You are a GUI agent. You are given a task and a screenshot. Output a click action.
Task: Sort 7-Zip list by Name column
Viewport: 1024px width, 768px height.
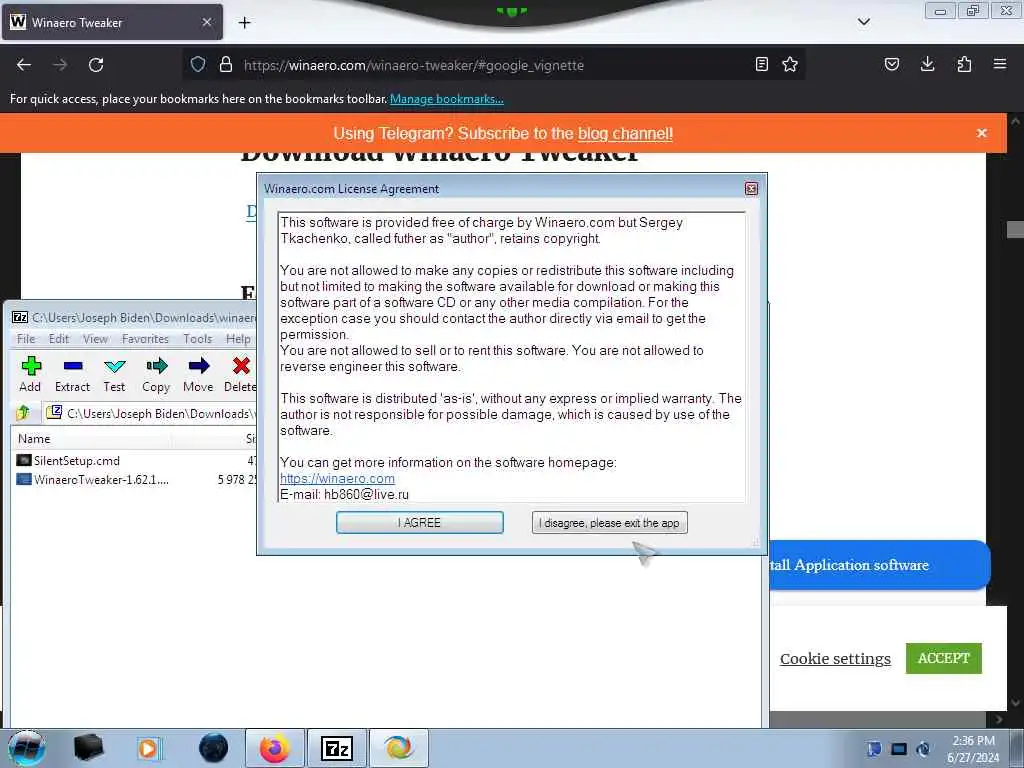[34, 439]
